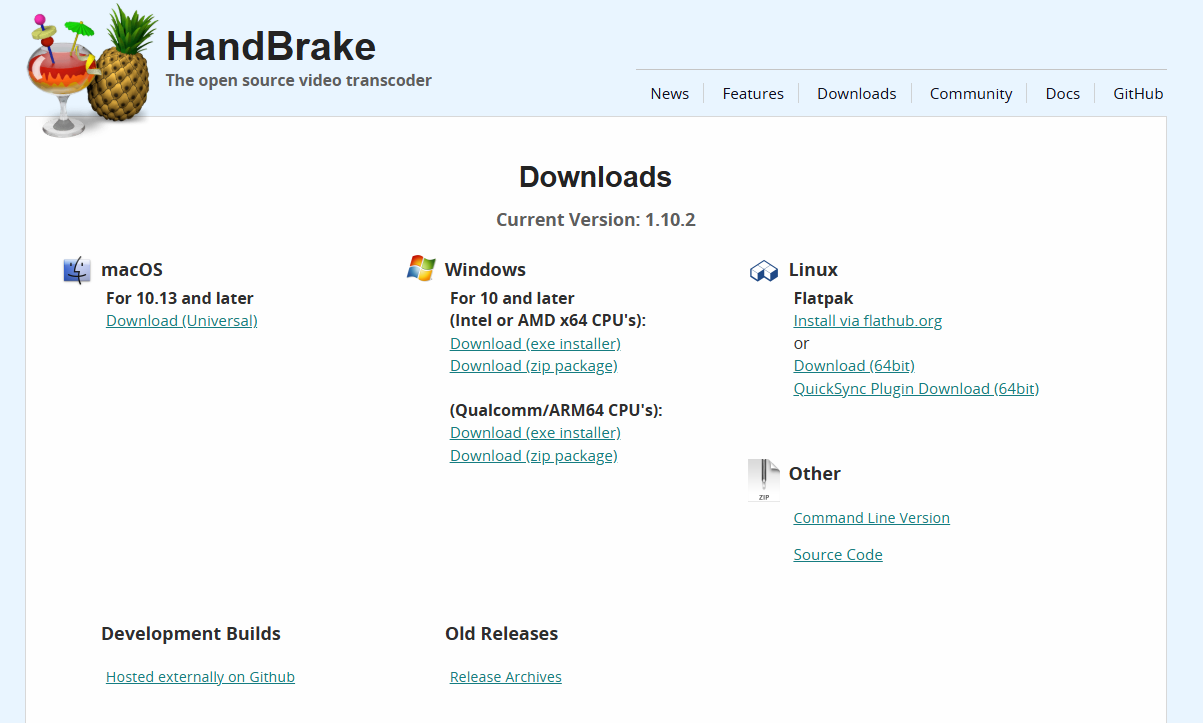This screenshot has height=723, width=1203.
Task: Download the QuickSync Plugin (64bit)
Action: coord(916,389)
